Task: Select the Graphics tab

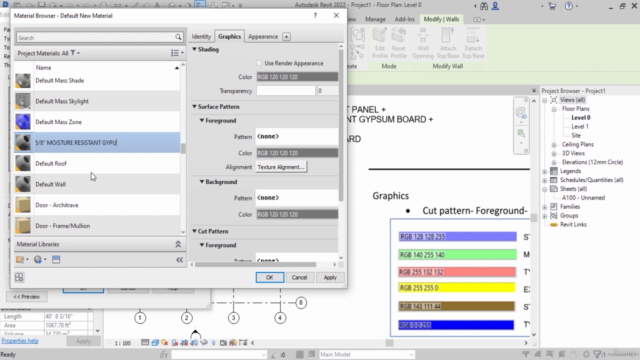Action: pos(229,36)
